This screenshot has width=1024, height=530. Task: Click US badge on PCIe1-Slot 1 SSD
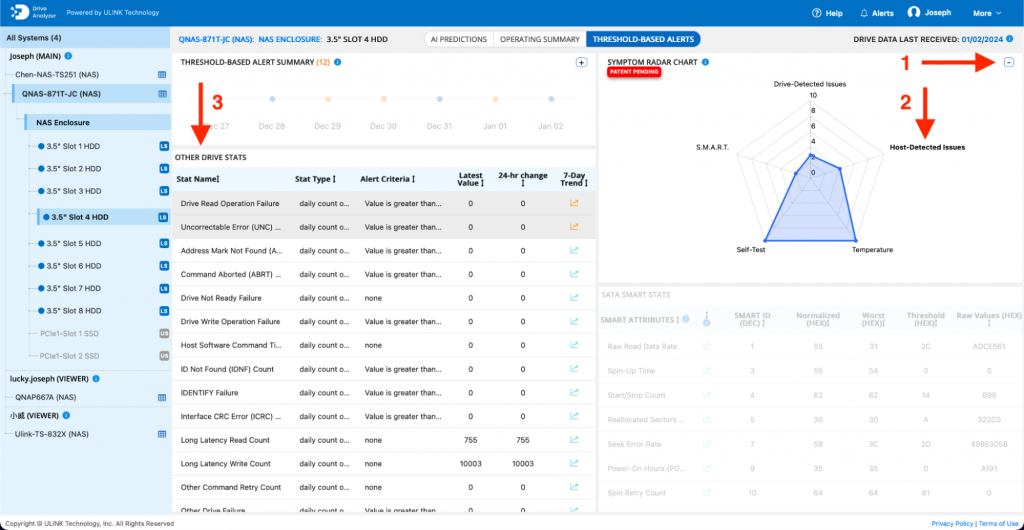coord(164,334)
